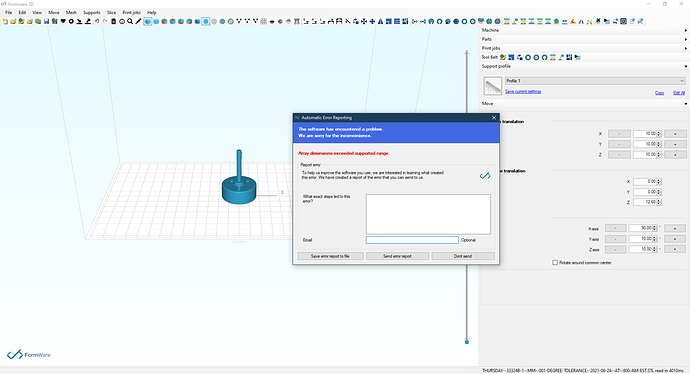This screenshot has width=690, height=374.
Task: Open the Profile 1 dropdown
Action: [x=595, y=81]
